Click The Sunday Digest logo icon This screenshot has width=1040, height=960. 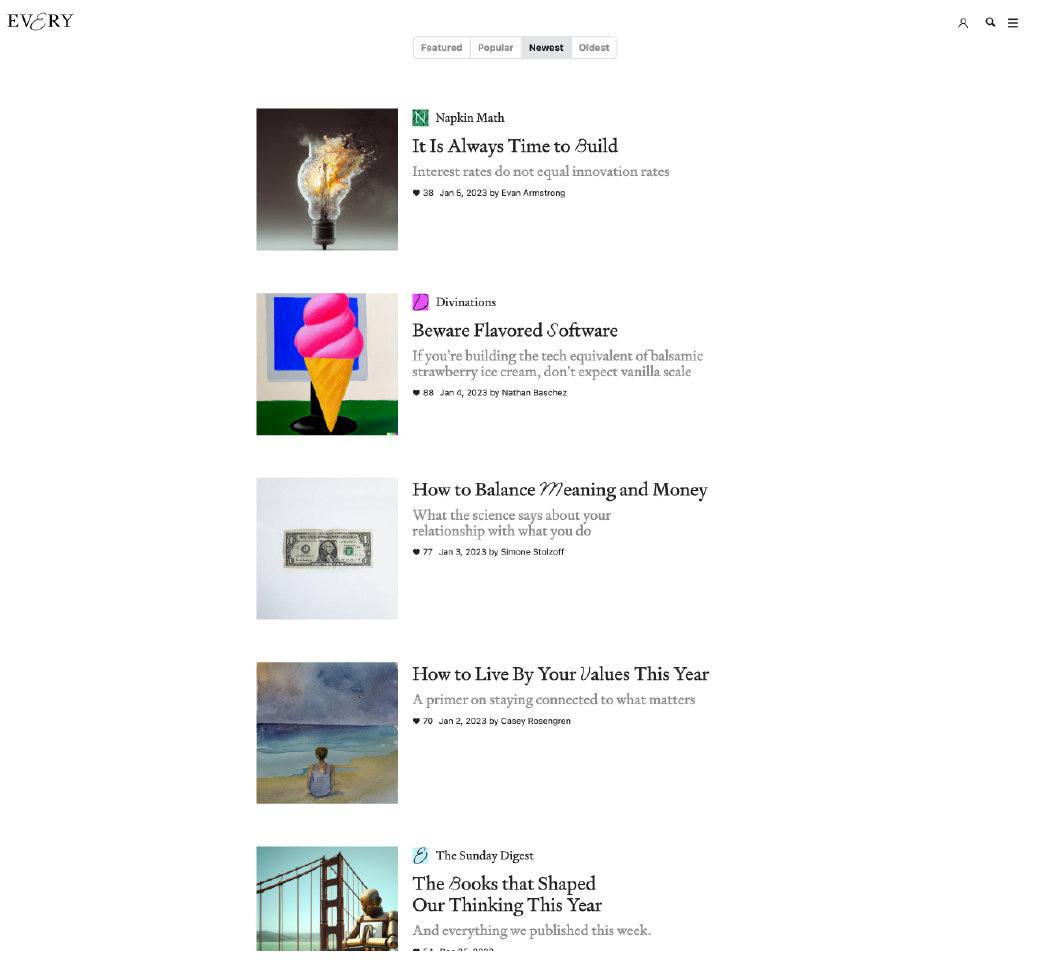point(421,856)
